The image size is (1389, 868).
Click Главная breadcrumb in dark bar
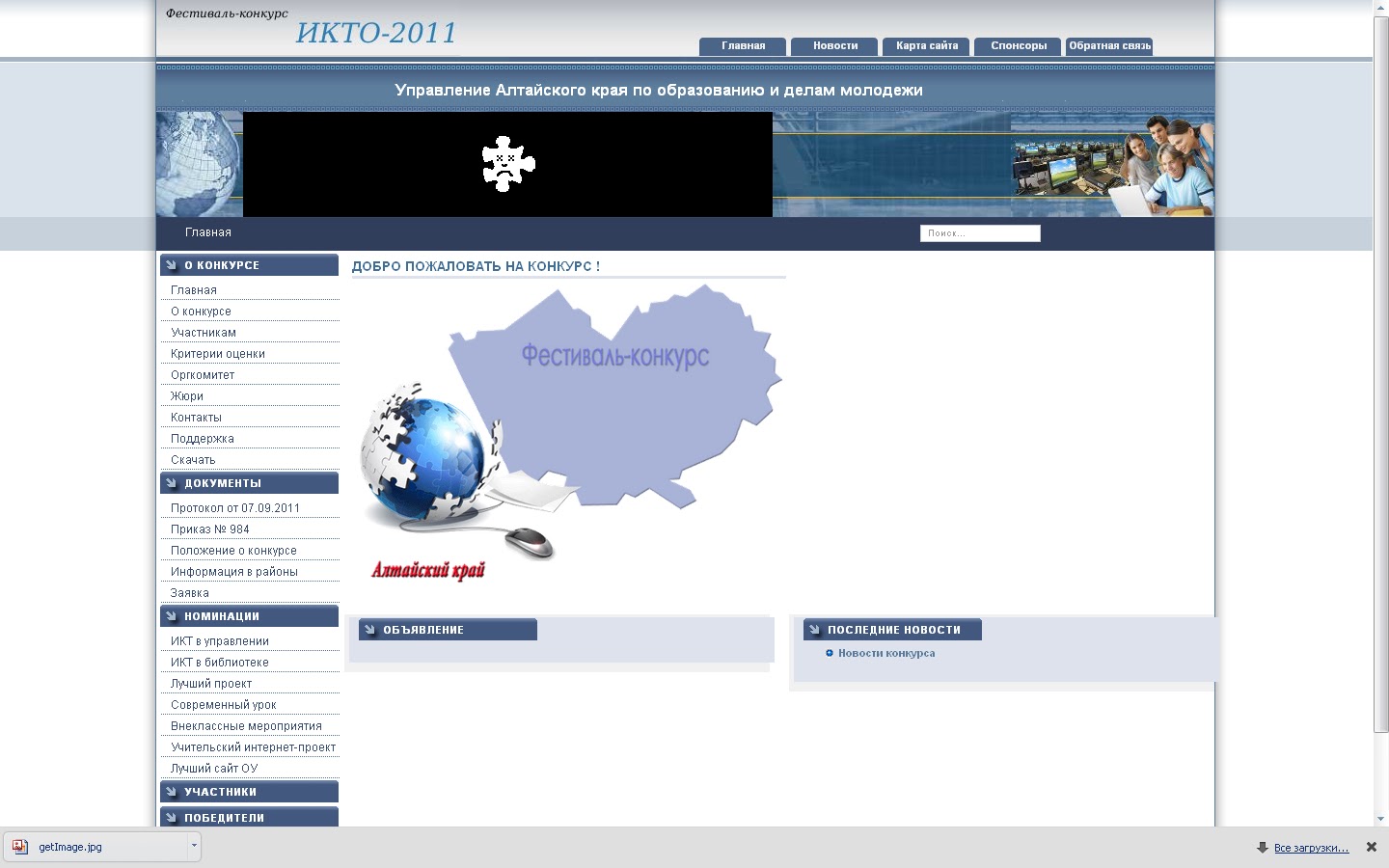pyautogui.click(x=208, y=232)
